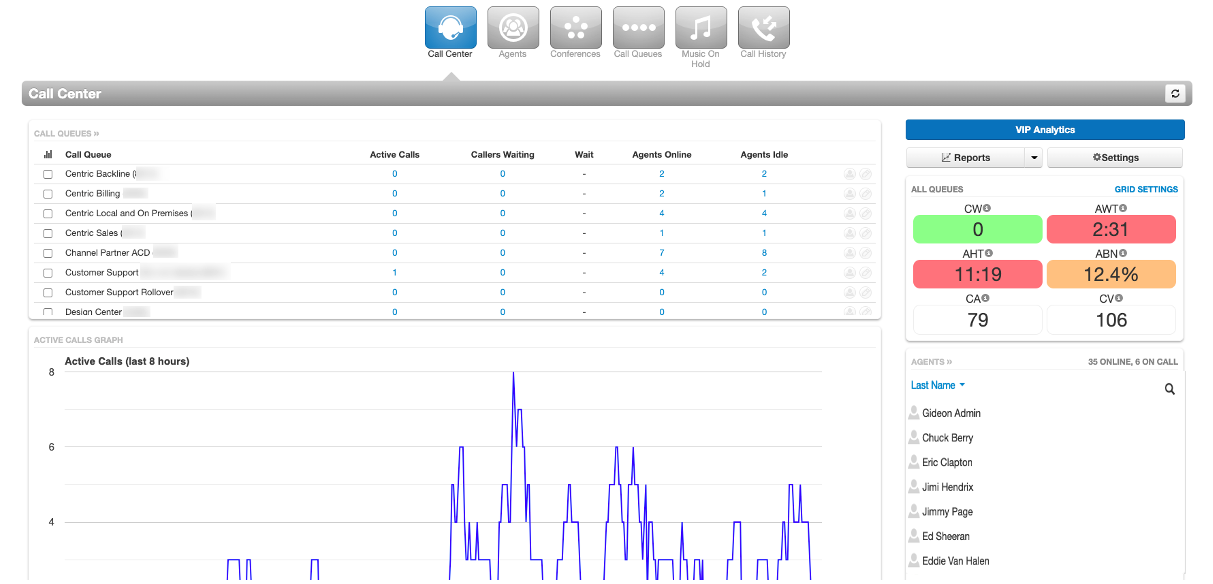Click the agents icon in Customer Support row

coord(850,273)
